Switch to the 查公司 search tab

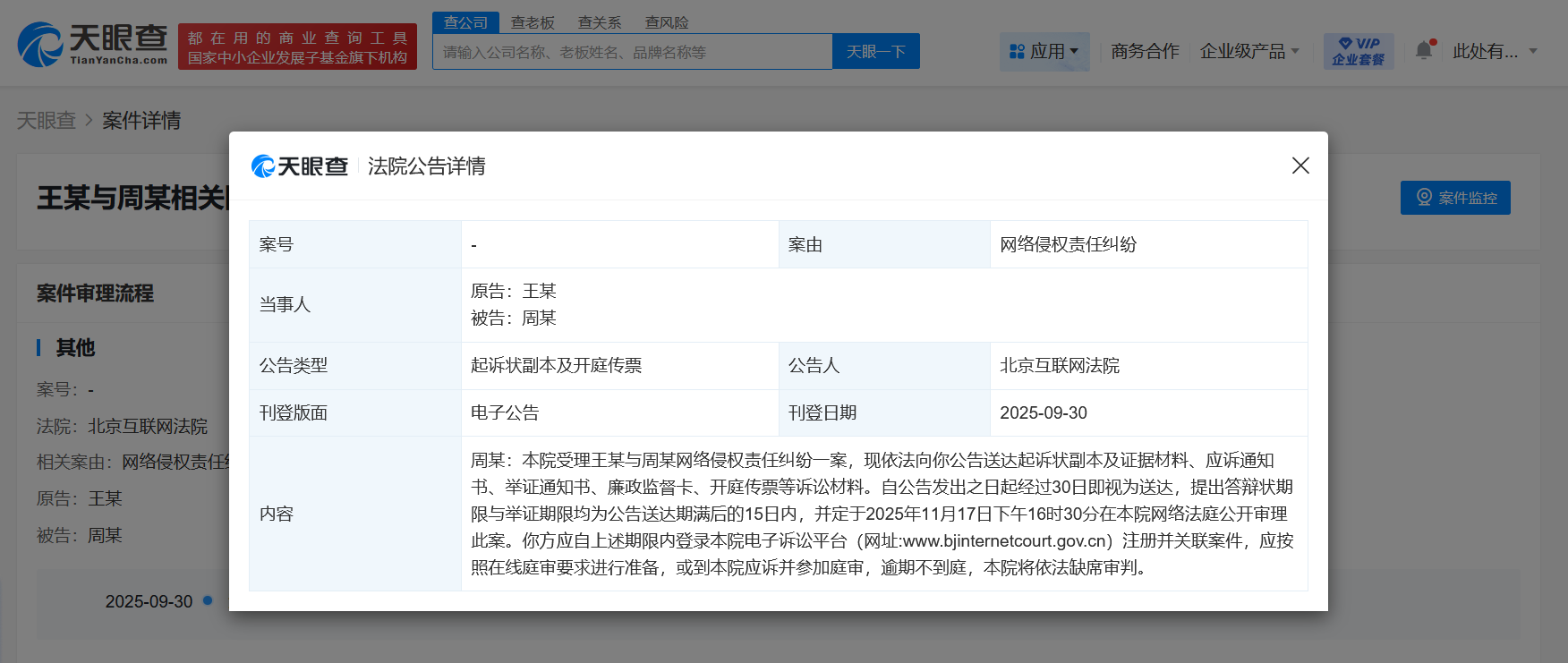coord(465,22)
